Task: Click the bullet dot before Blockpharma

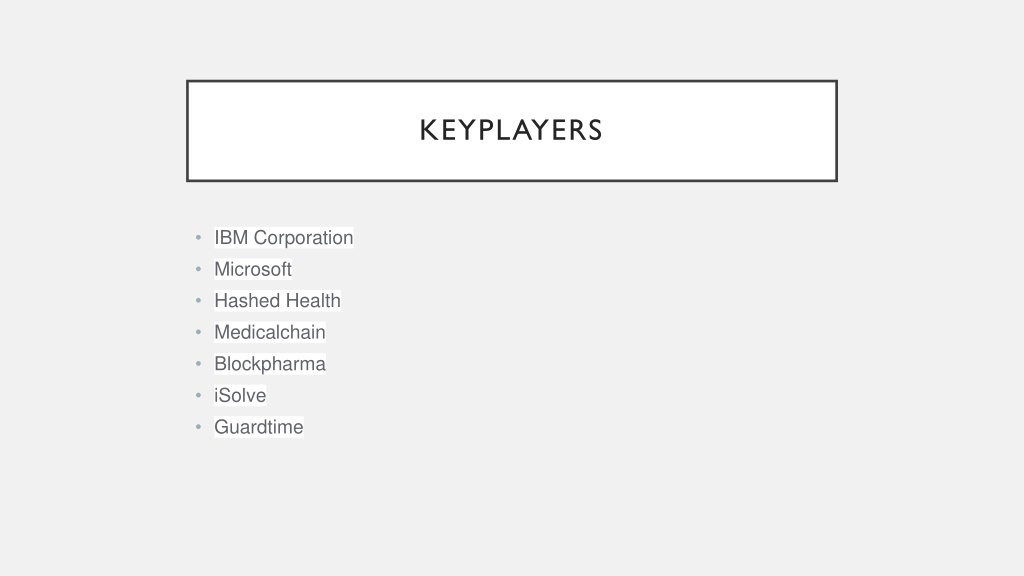Action: (199, 364)
